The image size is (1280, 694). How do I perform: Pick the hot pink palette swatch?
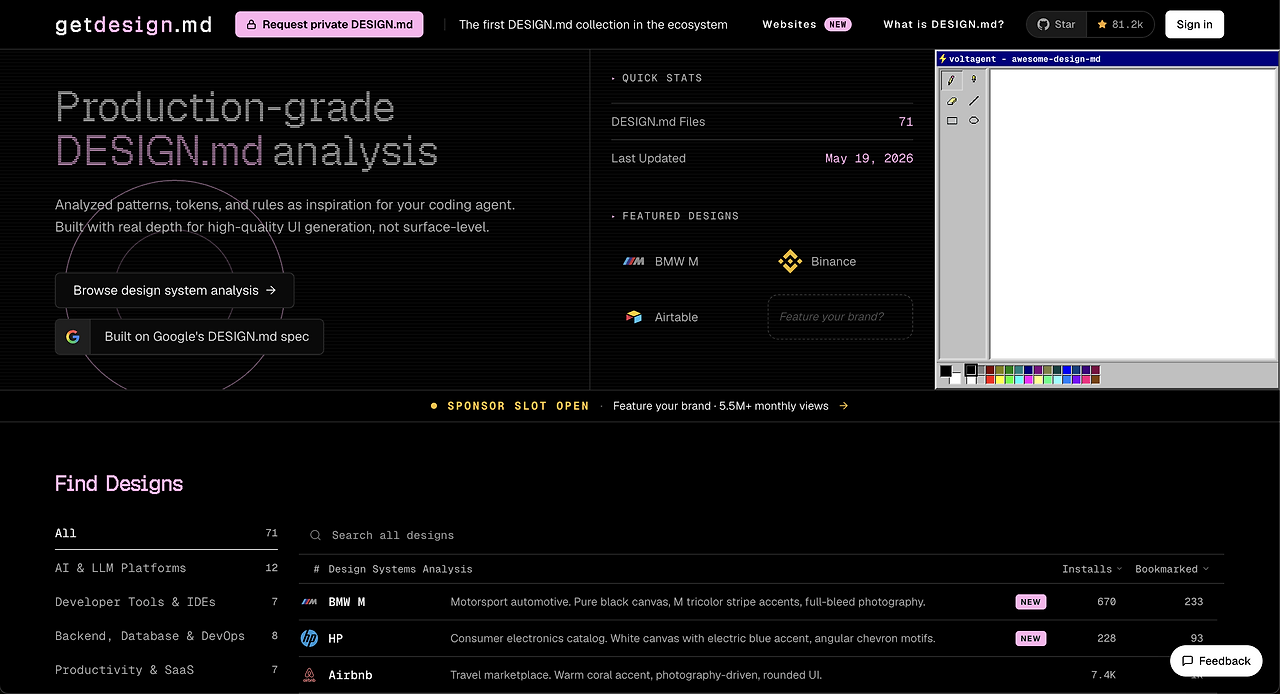coord(1086,380)
